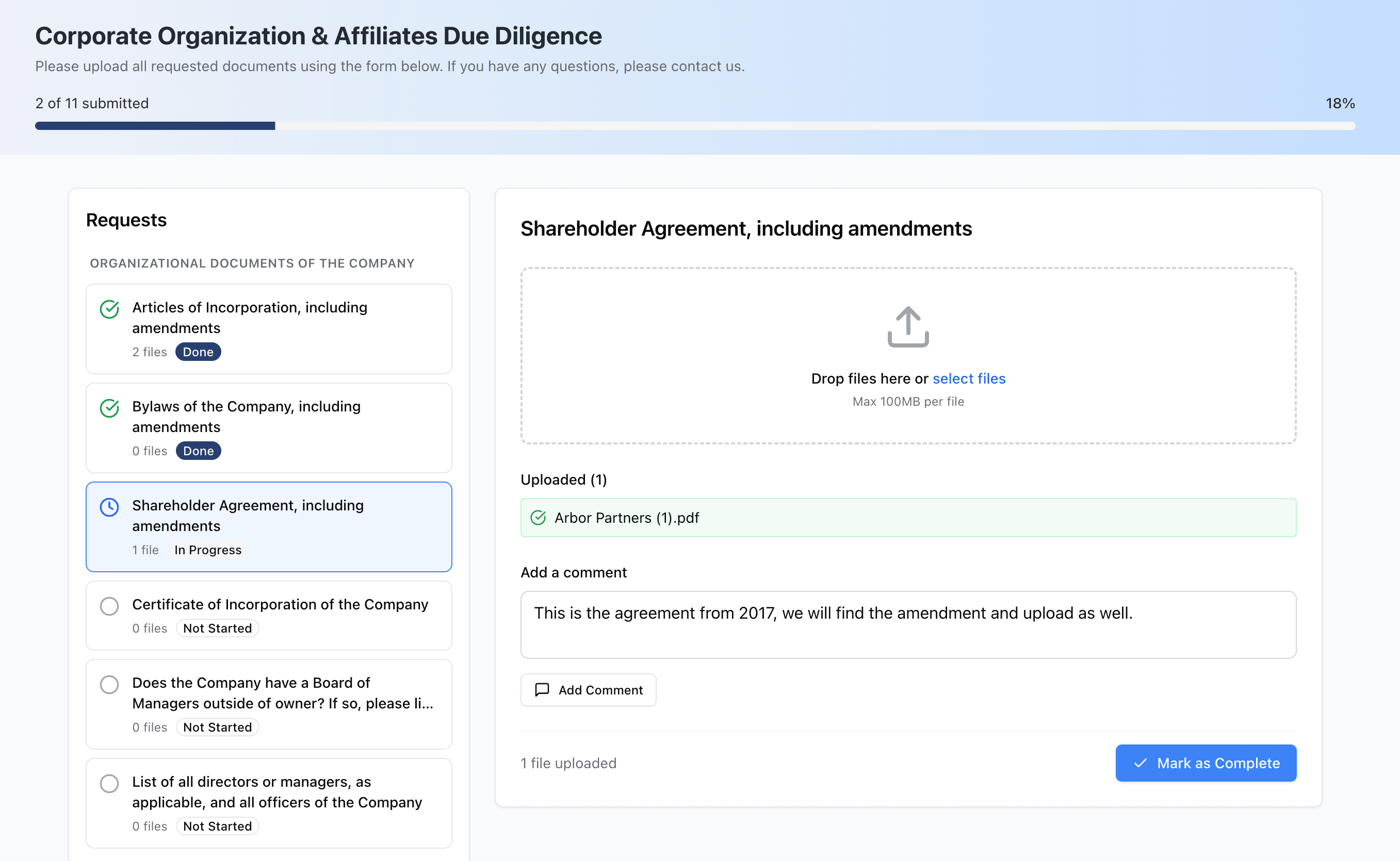
Task: Click the green check beside Arbor Partners (1).pdf
Action: point(539,518)
